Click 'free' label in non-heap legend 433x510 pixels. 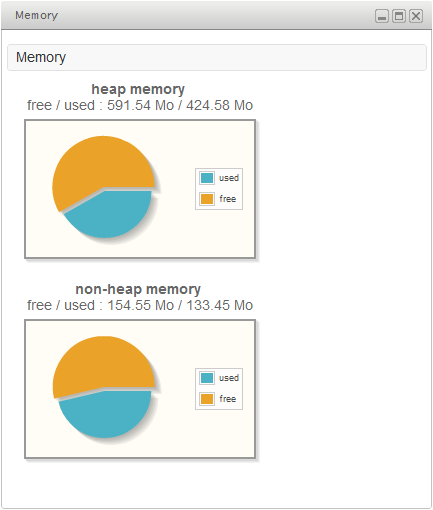(x=228, y=399)
